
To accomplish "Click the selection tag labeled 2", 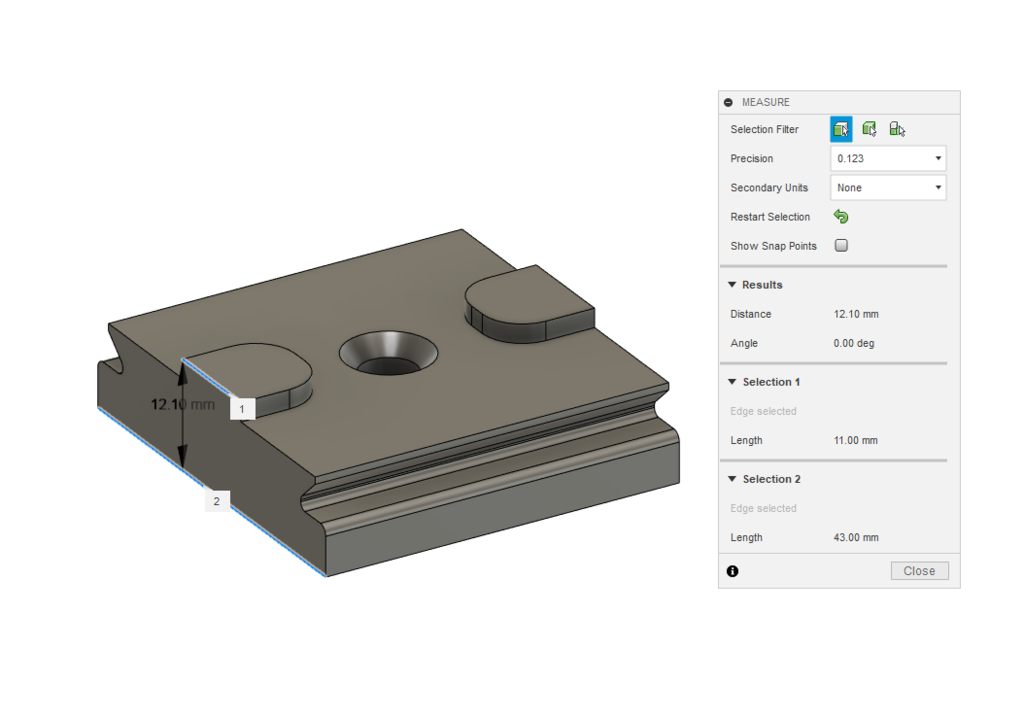I will pyautogui.click(x=216, y=500).
